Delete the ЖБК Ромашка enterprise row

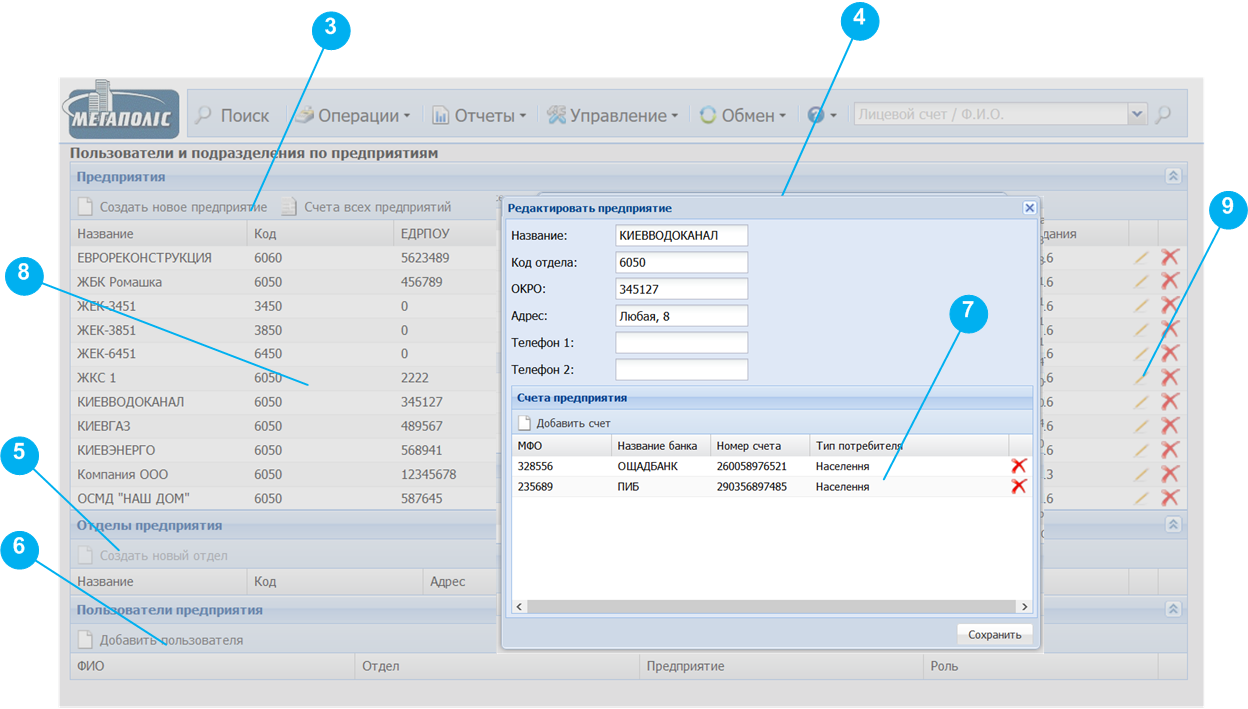pos(1170,281)
